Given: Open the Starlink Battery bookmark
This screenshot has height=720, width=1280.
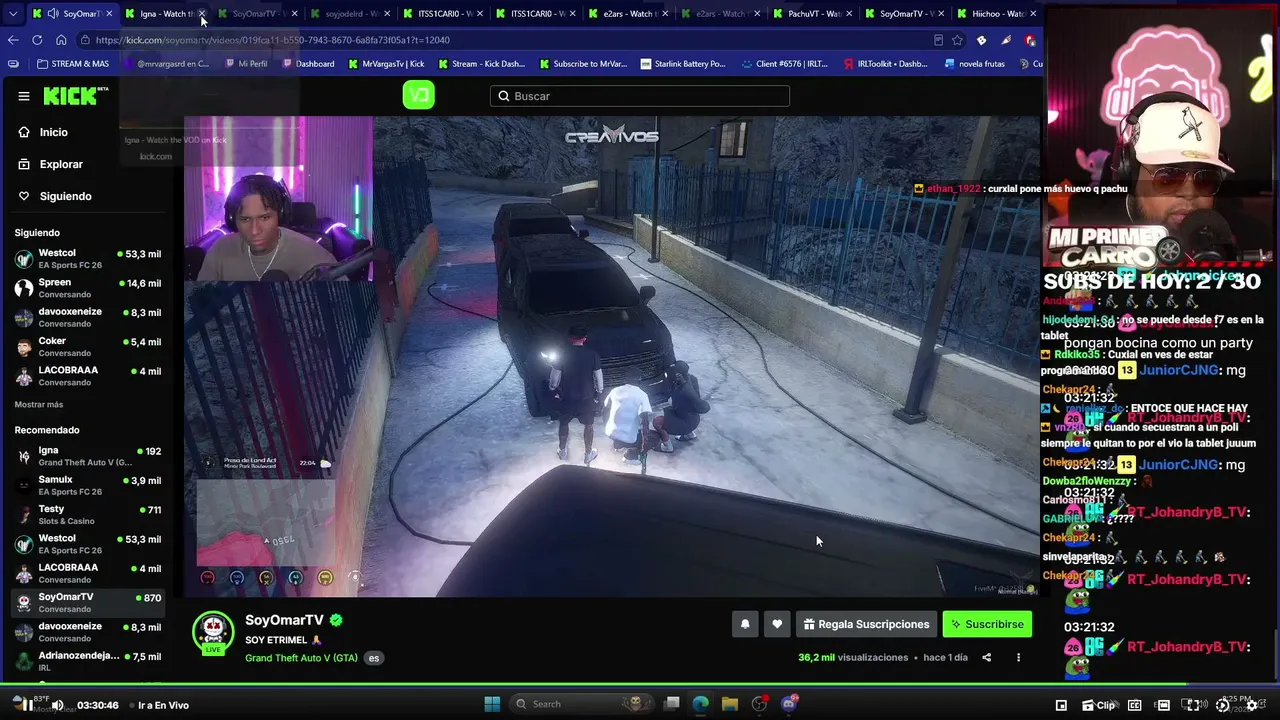Looking at the screenshot, I should (x=683, y=64).
